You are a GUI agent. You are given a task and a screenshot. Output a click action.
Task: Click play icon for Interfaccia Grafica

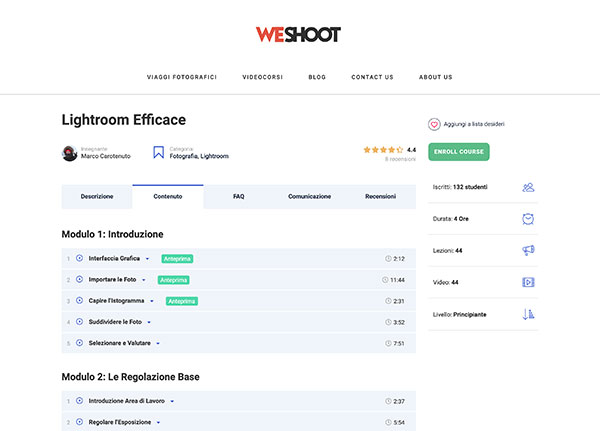click(x=79, y=258)
